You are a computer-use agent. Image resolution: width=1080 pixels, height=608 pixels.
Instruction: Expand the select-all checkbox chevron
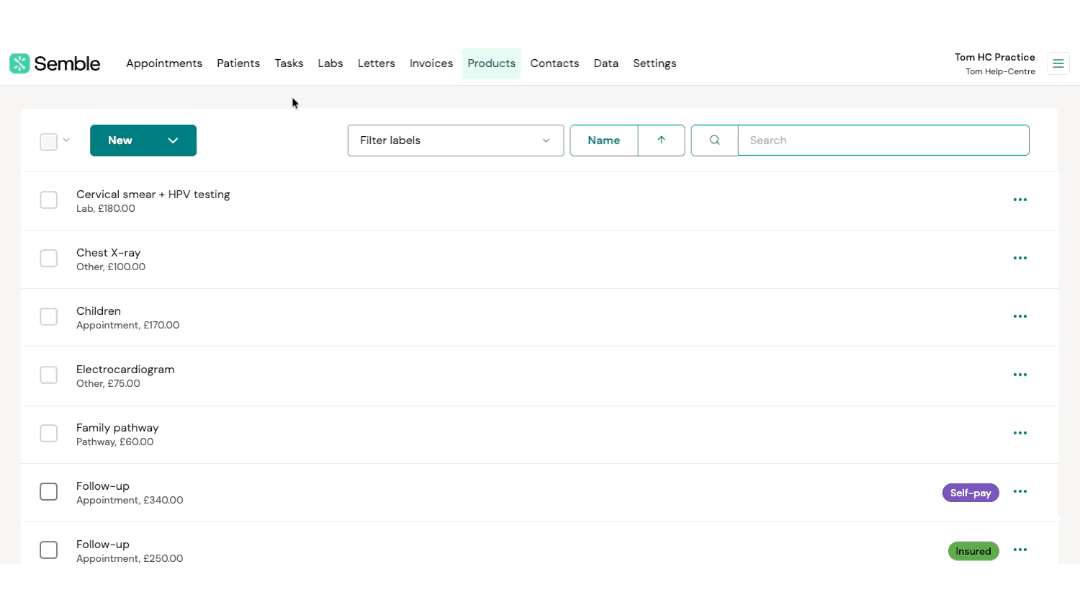(67, 141)
